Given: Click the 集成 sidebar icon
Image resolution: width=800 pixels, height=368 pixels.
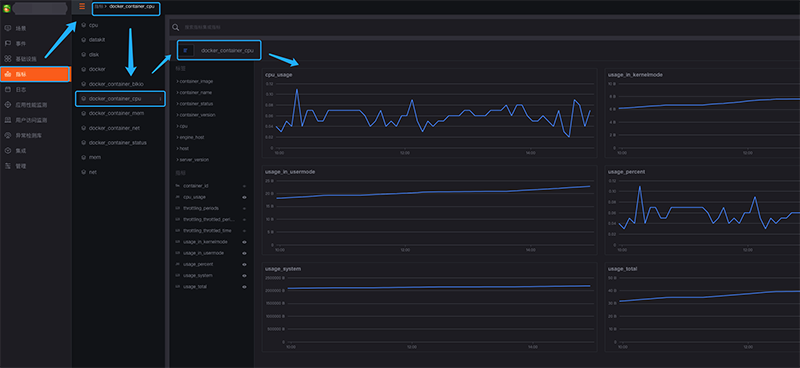Looking at the screenshot, I should (x=8, y=151).
